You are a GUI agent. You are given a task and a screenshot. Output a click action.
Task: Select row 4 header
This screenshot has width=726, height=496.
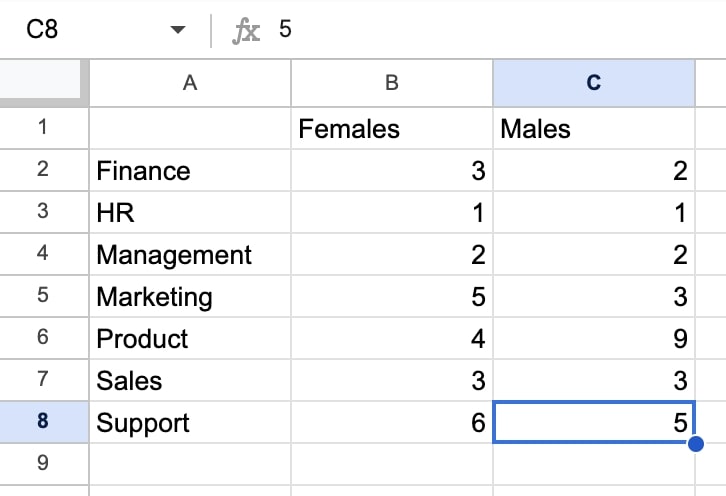[43, 254]
